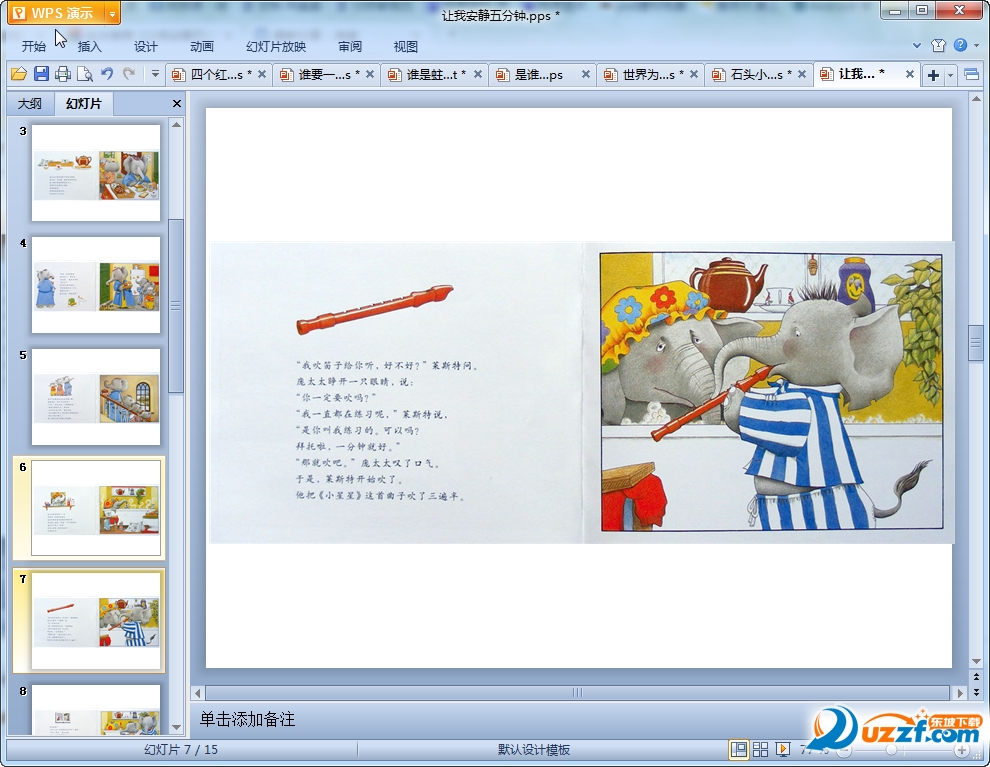The image size is (990, 767).
Task: Expand the new tab dropdown arrow
Action: click(950, 75)
